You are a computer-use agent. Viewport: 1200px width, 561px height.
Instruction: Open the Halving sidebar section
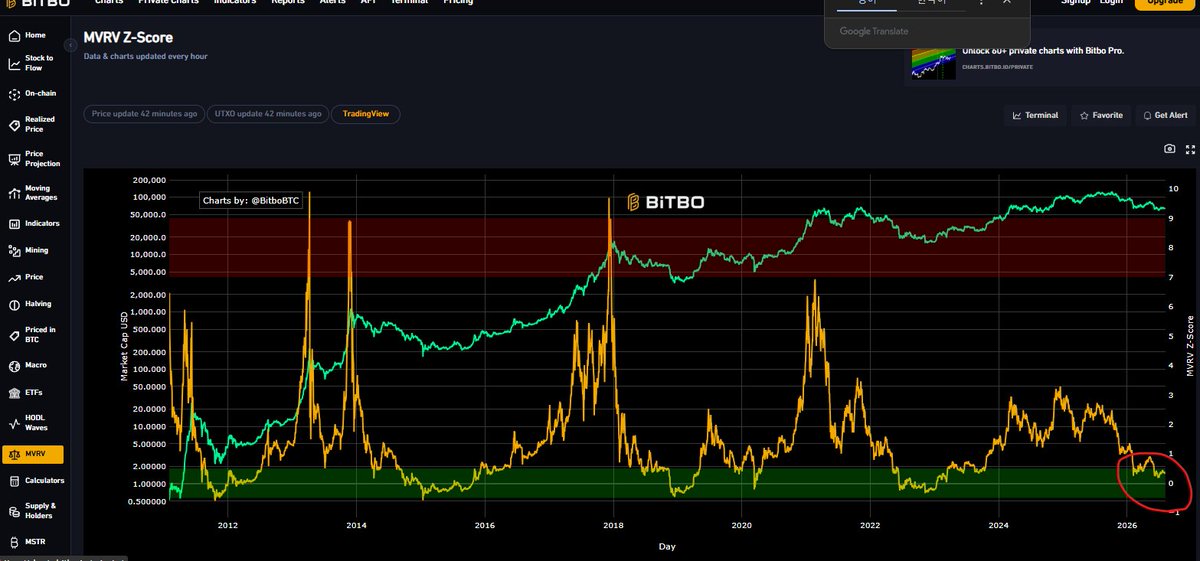[32, 304]
